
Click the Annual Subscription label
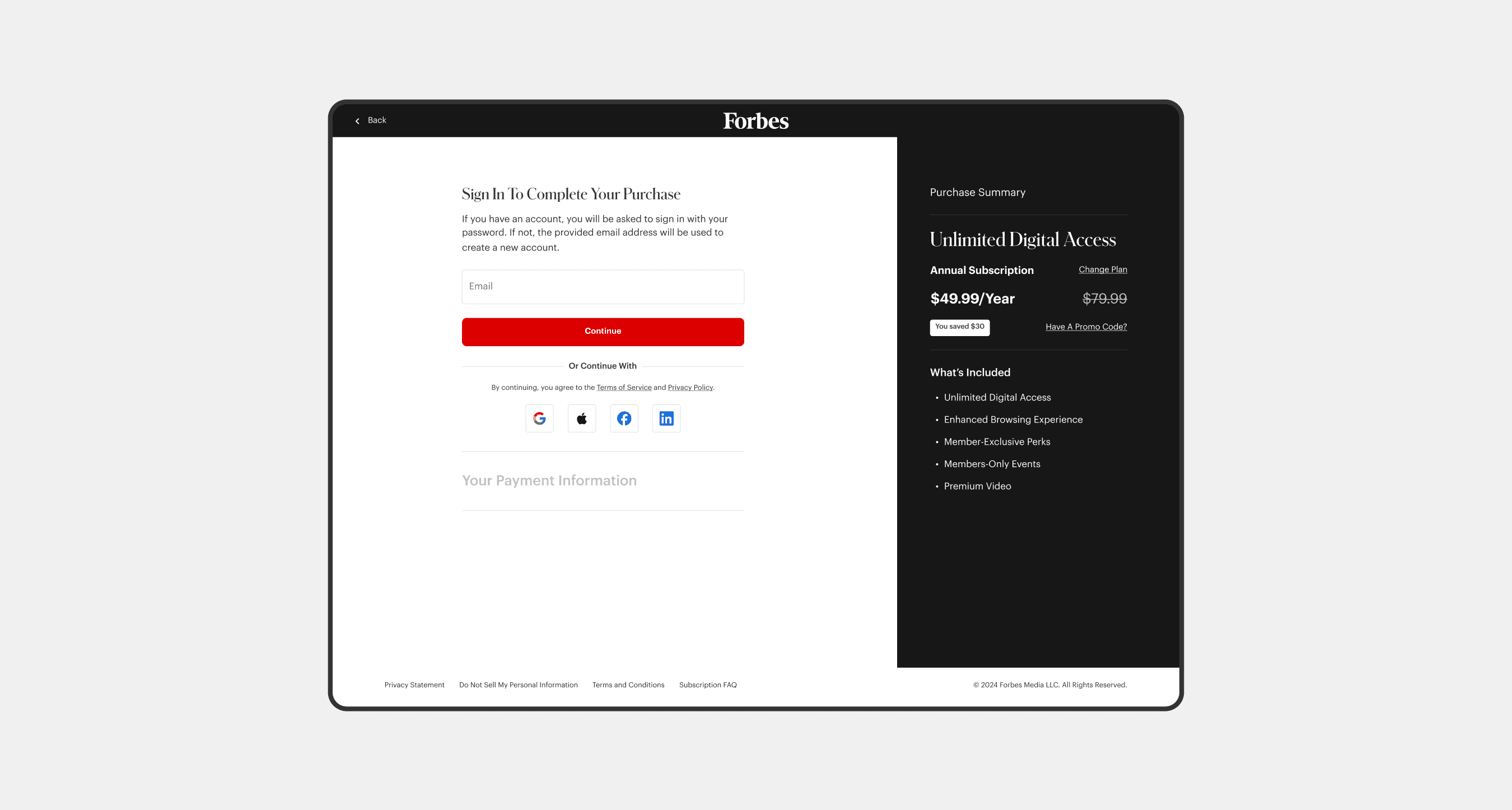982,270
